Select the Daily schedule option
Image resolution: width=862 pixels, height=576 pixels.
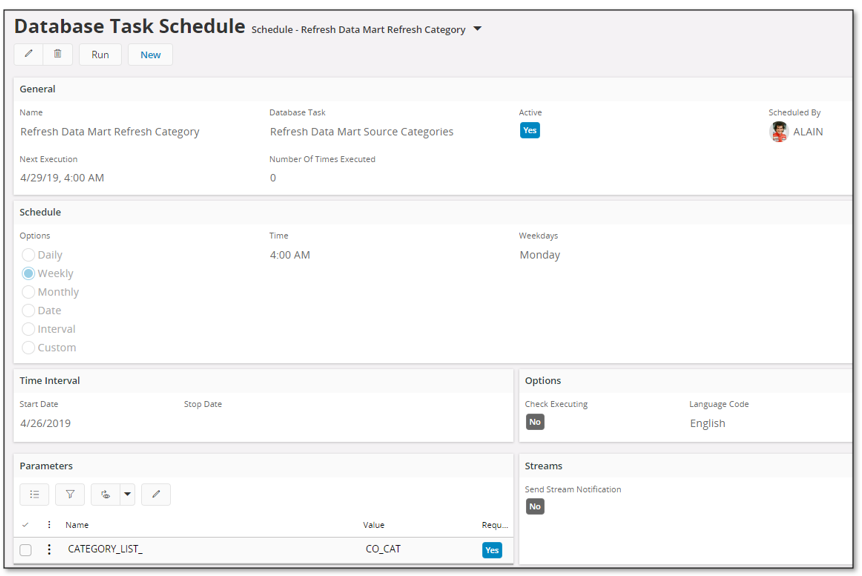click(x=28, y=255)
